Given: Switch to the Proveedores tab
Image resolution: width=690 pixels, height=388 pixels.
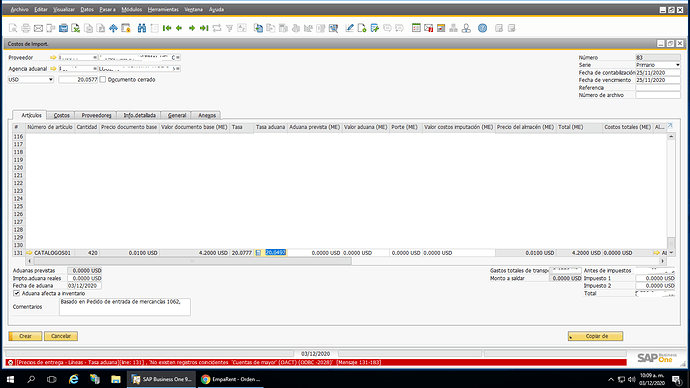Looking at the screenshot, I should [x=96, y=115].
